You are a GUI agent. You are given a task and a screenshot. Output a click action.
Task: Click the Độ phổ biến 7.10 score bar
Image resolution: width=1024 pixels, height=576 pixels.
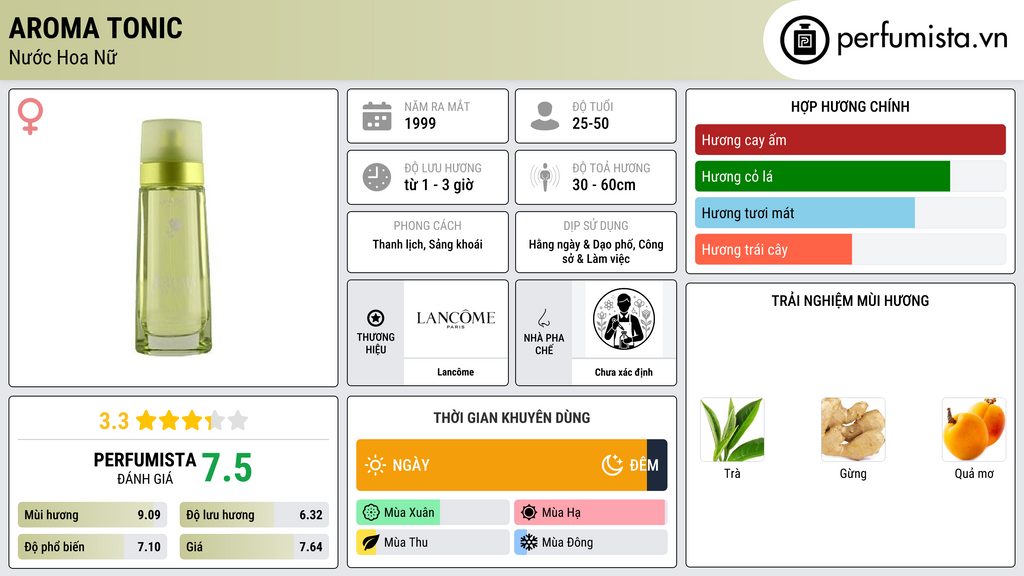[92, 547]
